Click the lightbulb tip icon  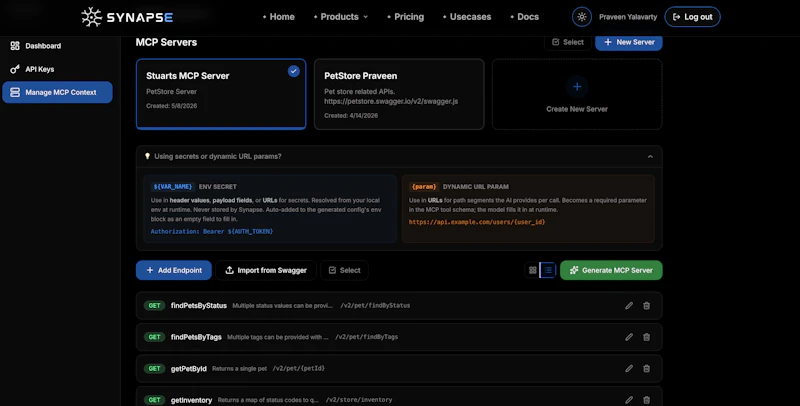[147, 156]
